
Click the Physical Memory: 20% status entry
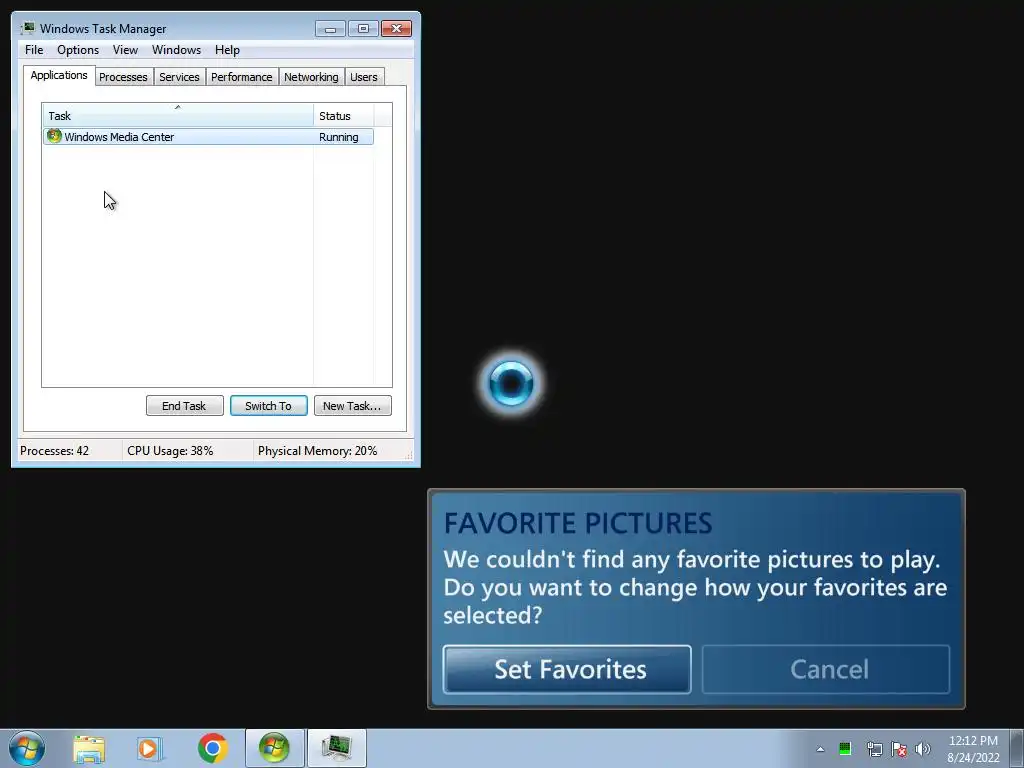tap(317, 451)
